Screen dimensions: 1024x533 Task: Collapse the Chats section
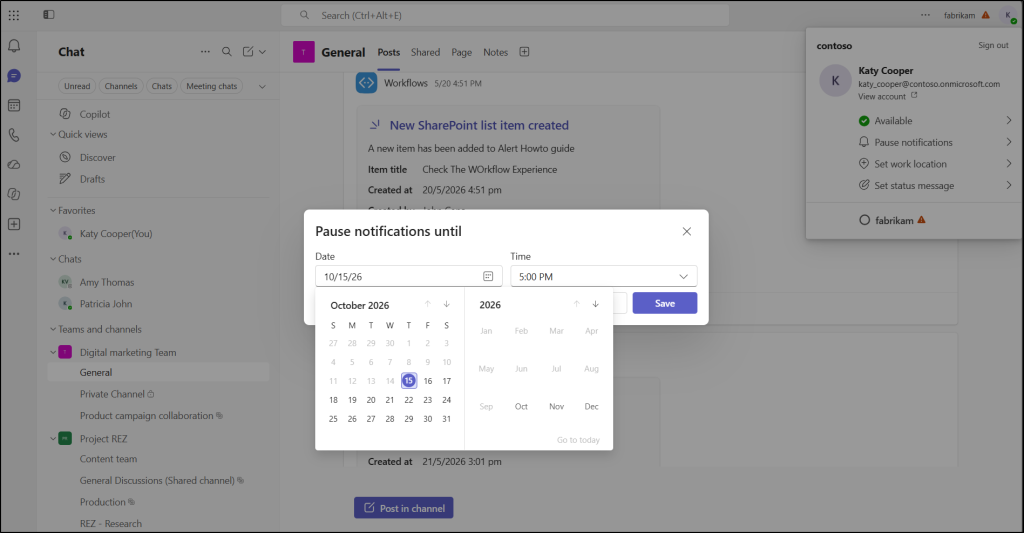[x=53, y=259]
